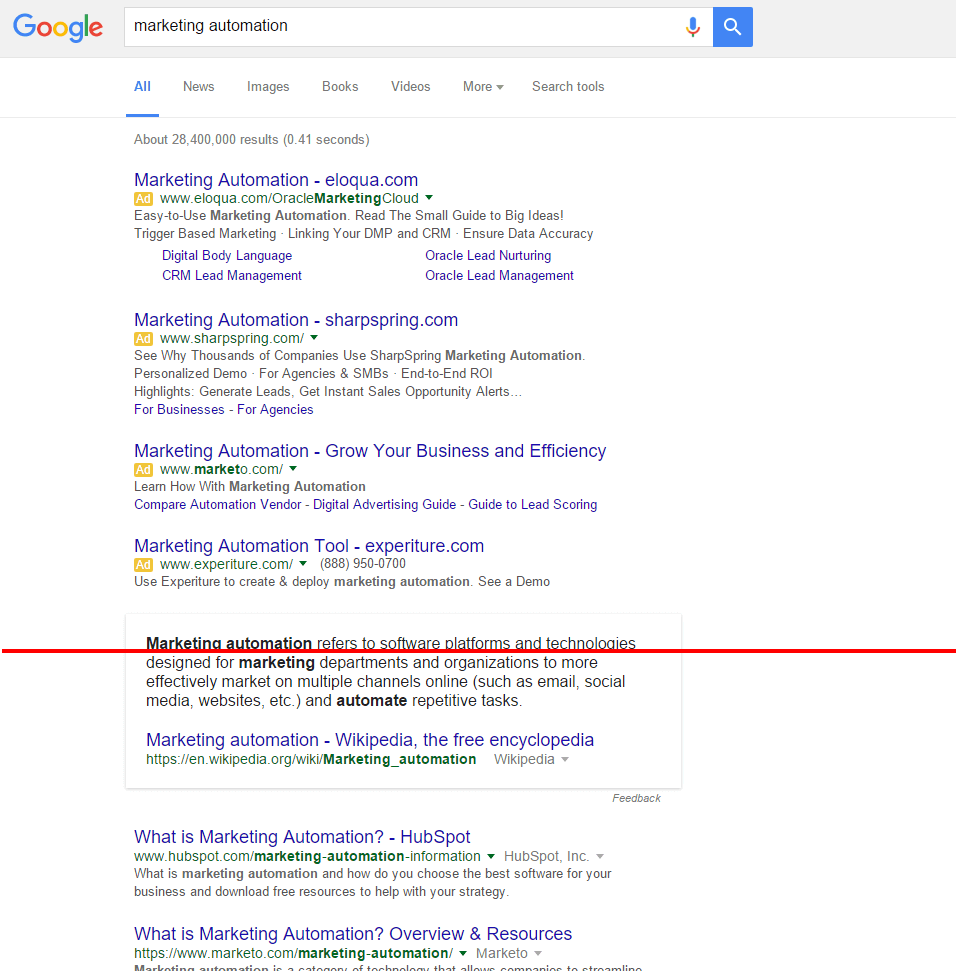Open Search tools options
The width and height of the screenshot is (956, 971).
tap(568, 87)
